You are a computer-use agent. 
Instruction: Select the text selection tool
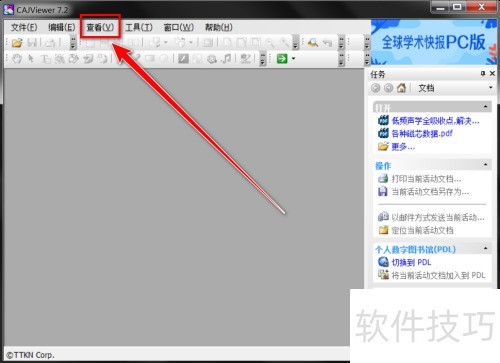point(46,59)
